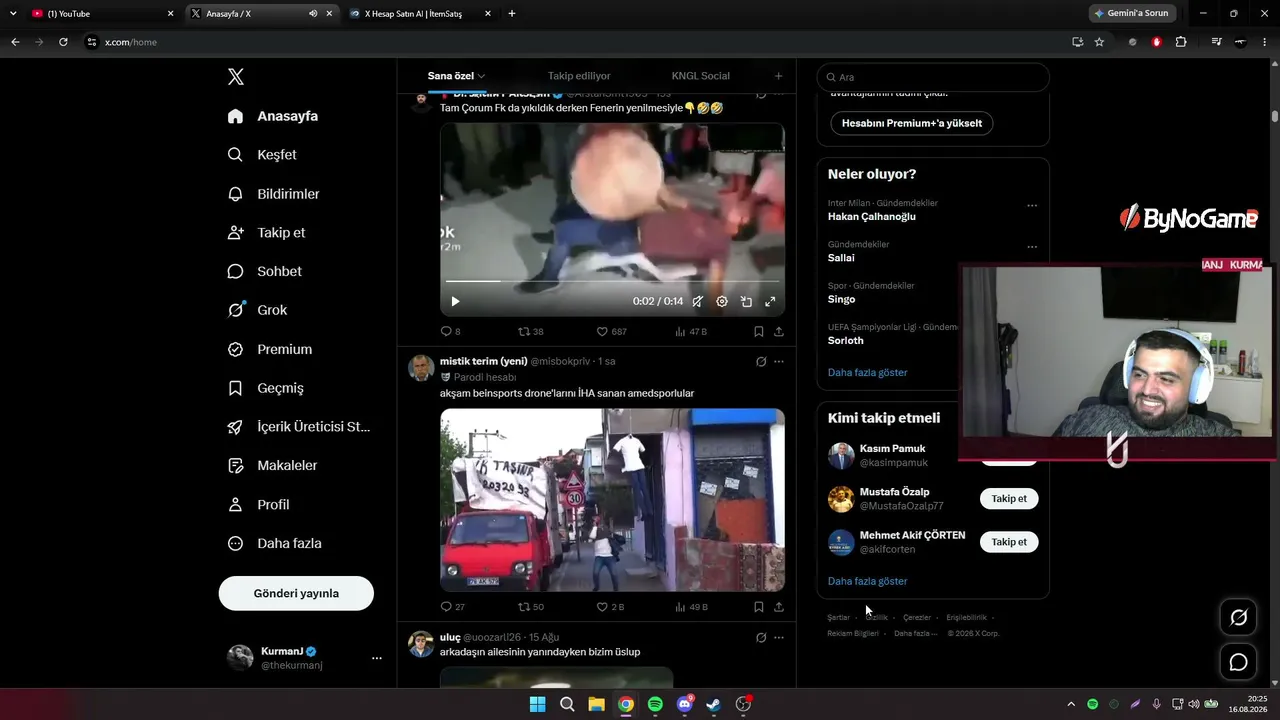The image size is (1280, 720).
Task: Reply to mistik terim post with 27 replies
Action: tap(453, 607)
